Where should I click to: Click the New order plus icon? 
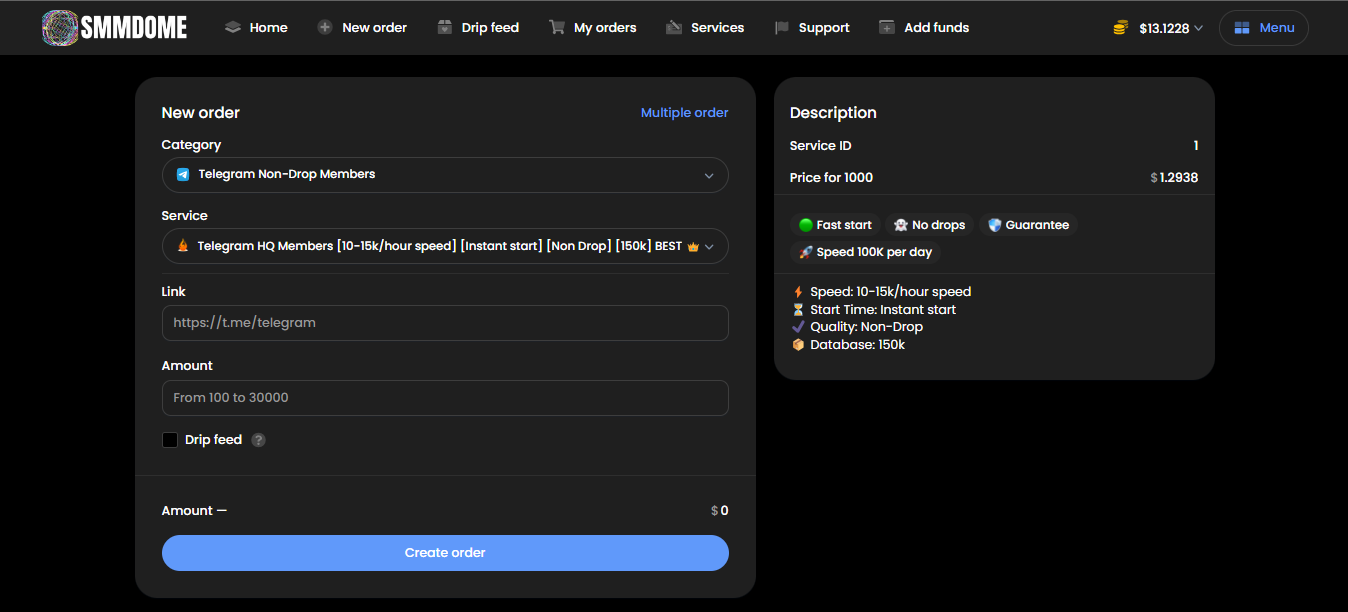click(325, 28)
